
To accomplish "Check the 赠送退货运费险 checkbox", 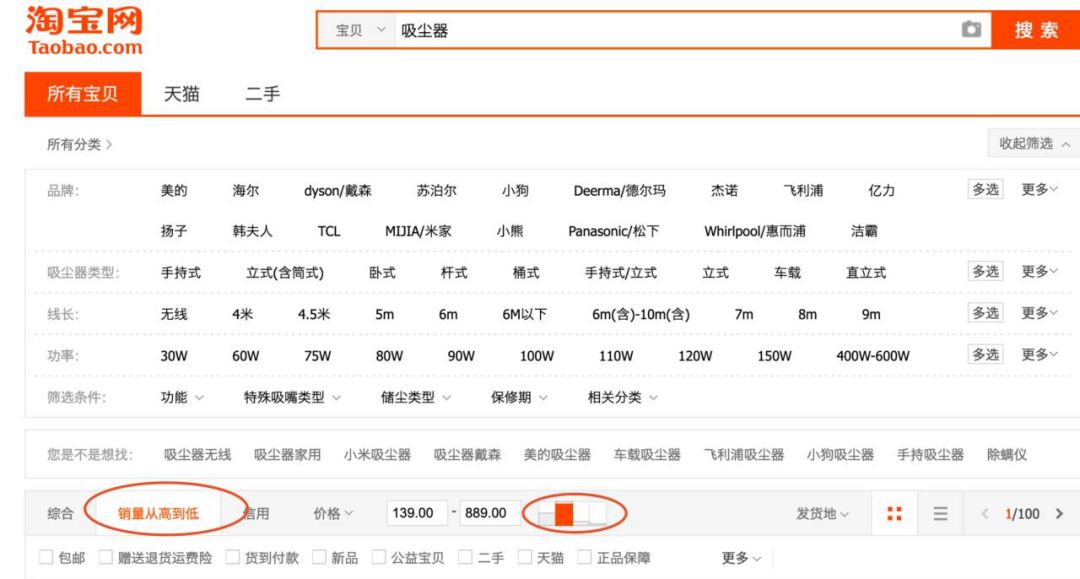I will (105, 557).
